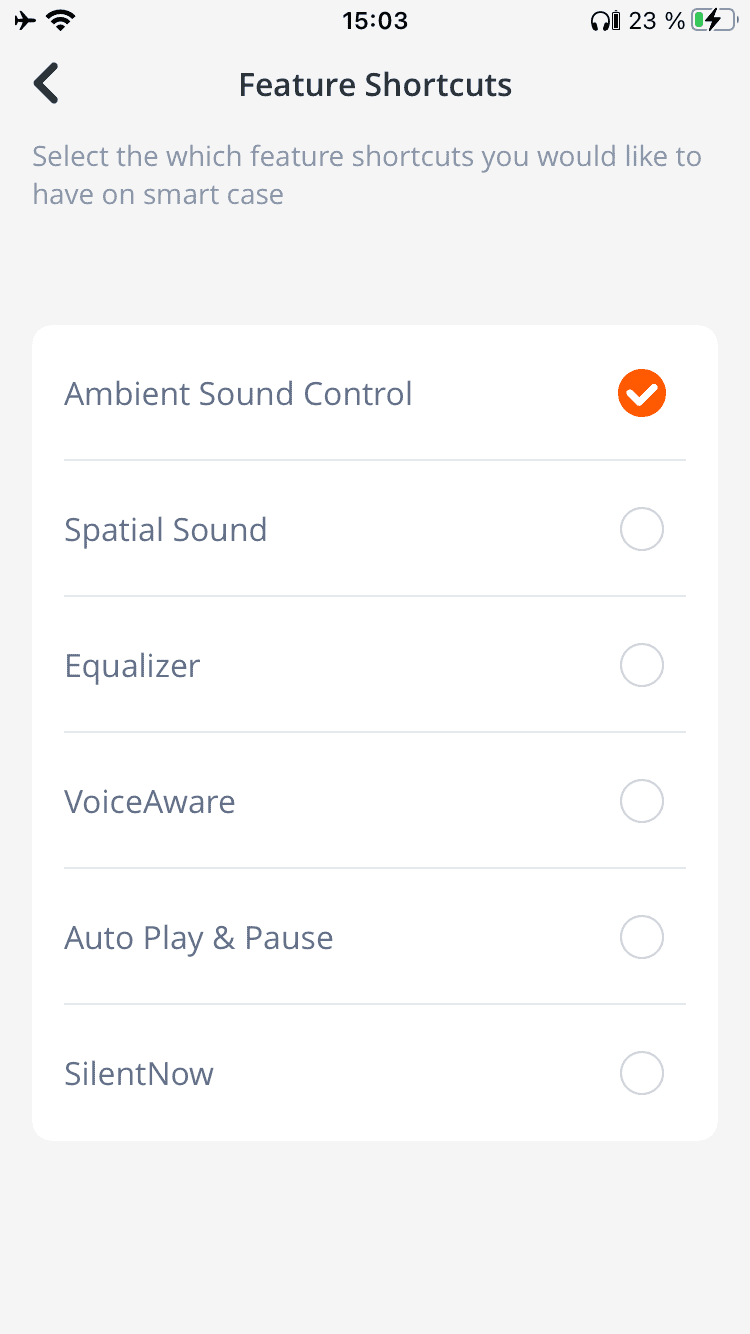The height and width of the screenshot is (1334, 750).
Task: Tap the status bar clock
Action: (375, 21)
